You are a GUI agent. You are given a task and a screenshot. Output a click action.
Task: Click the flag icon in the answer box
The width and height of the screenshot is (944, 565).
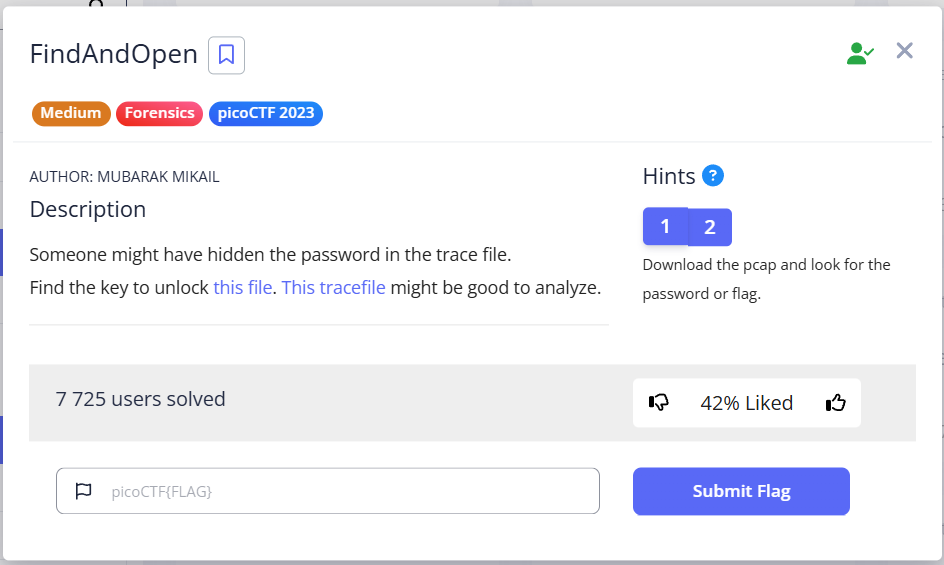(84, 491)
